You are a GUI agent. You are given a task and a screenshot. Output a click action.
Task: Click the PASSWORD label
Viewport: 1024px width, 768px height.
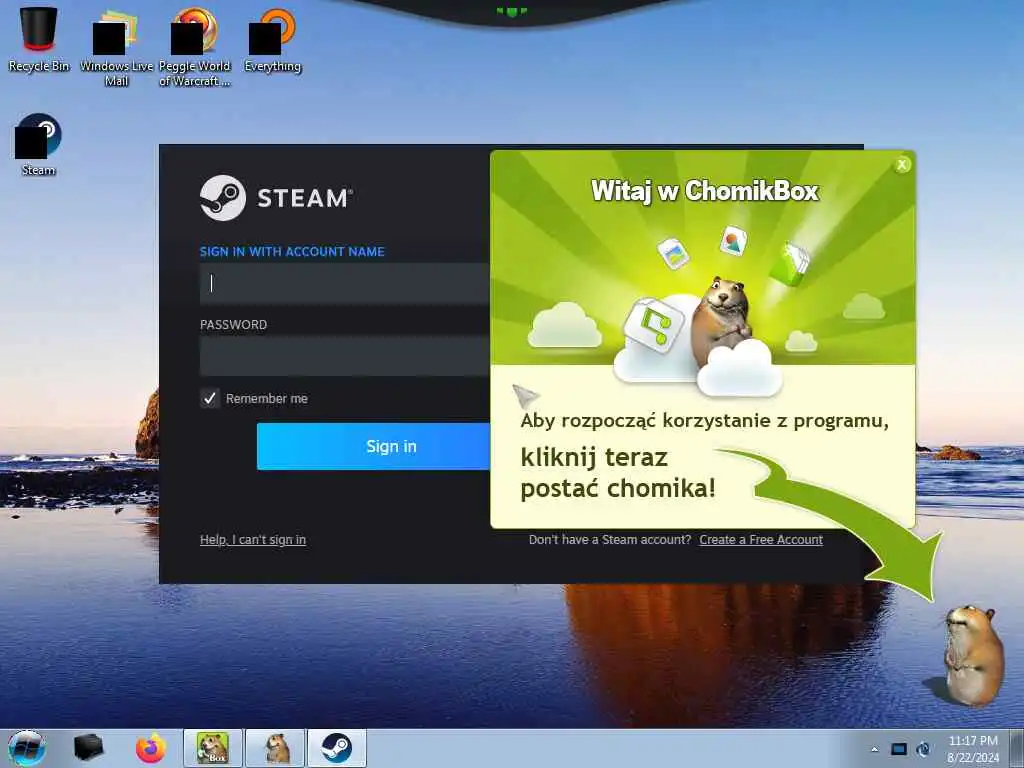pyautogui.click(x=233, y=325)
